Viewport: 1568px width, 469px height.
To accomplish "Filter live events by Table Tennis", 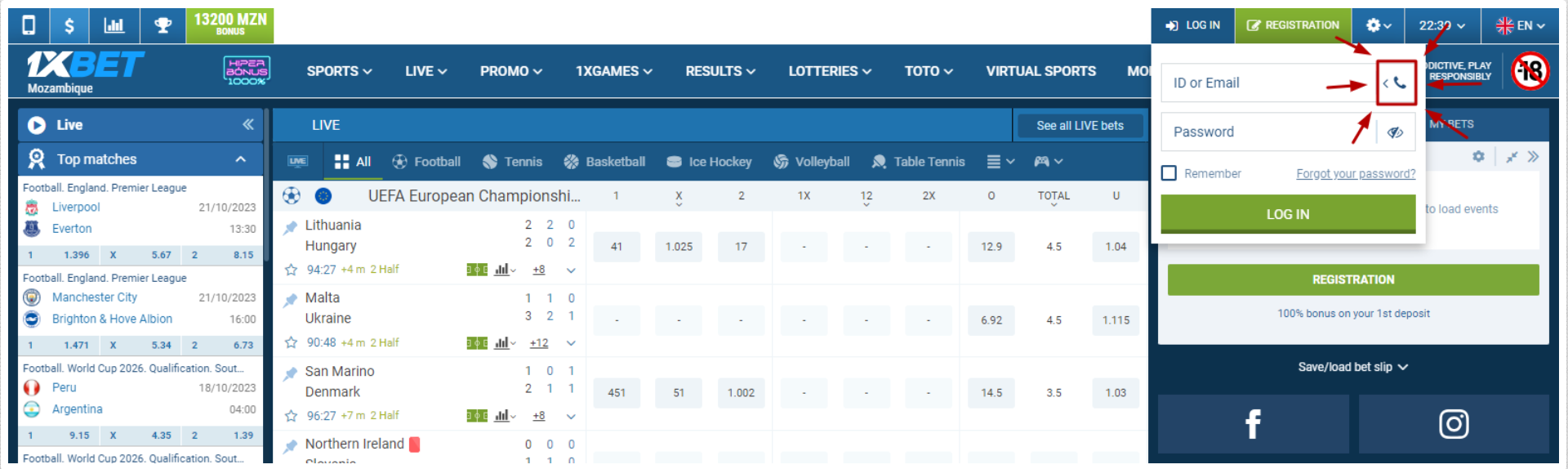I will [x=918, y=162].
